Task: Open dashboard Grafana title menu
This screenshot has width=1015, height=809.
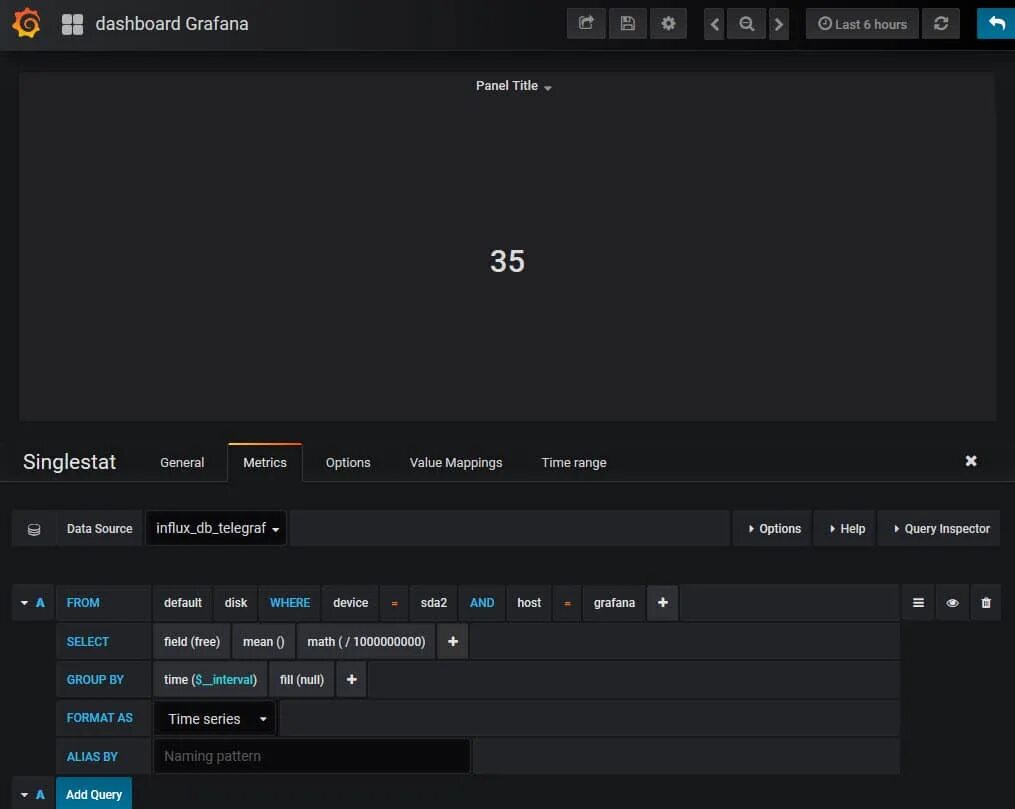Action: point(172,24)
